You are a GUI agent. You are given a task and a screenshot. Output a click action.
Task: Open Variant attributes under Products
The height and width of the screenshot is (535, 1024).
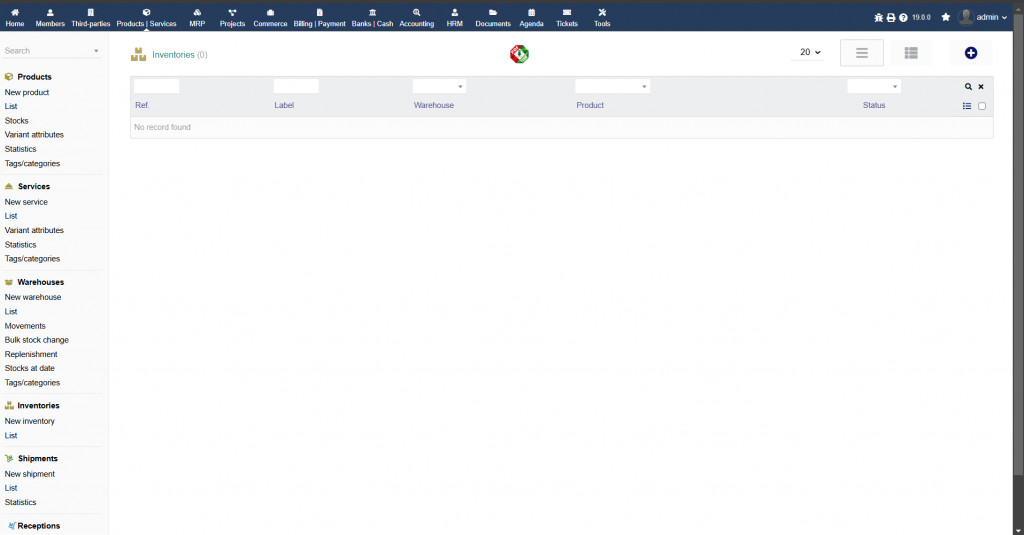click(x=34, y=135)
